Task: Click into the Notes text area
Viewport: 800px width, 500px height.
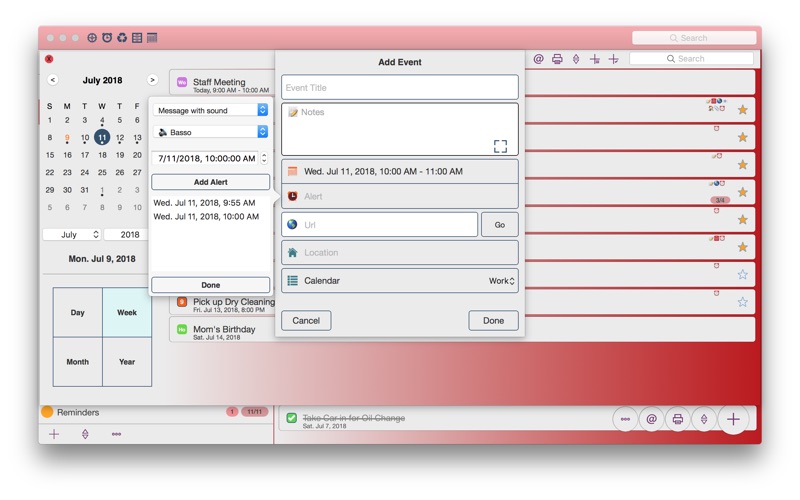Action: [x=399, y=130]
